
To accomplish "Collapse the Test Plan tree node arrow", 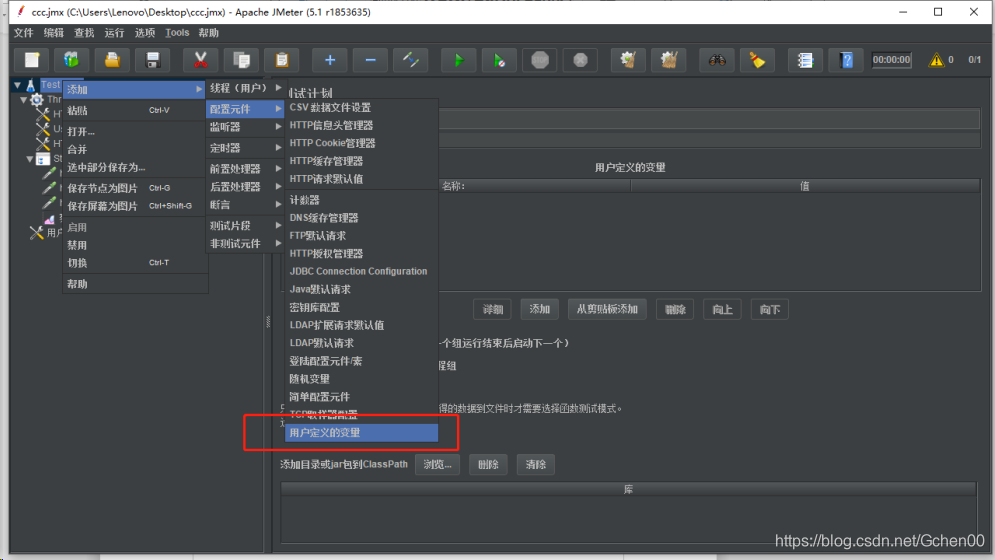I will click(x=17, y=84).
